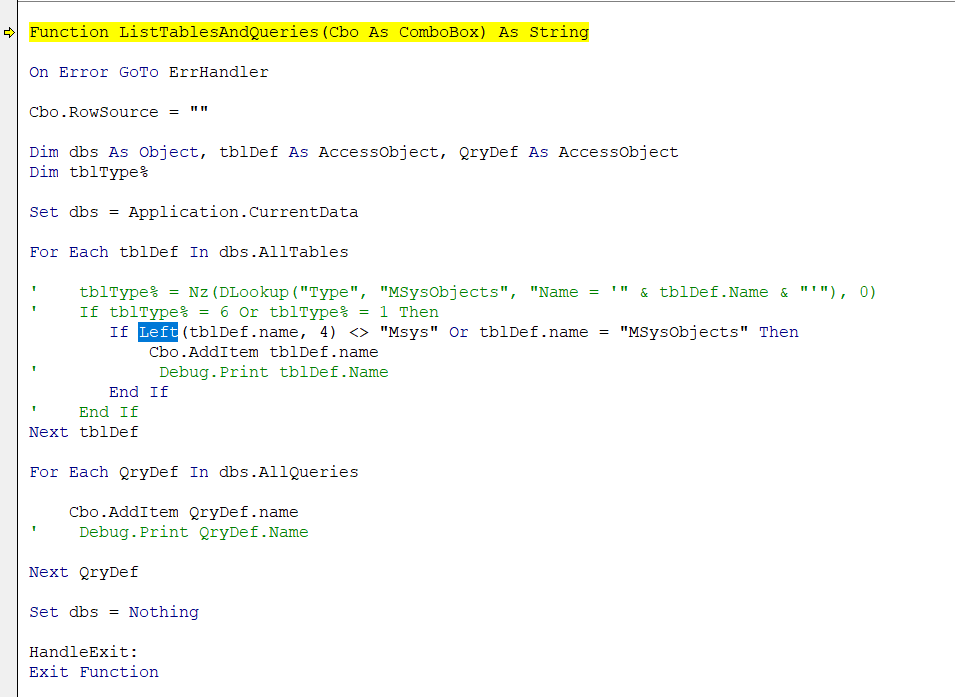
Task: Click the Dim dbs As Object declaration
Action: 353,152
